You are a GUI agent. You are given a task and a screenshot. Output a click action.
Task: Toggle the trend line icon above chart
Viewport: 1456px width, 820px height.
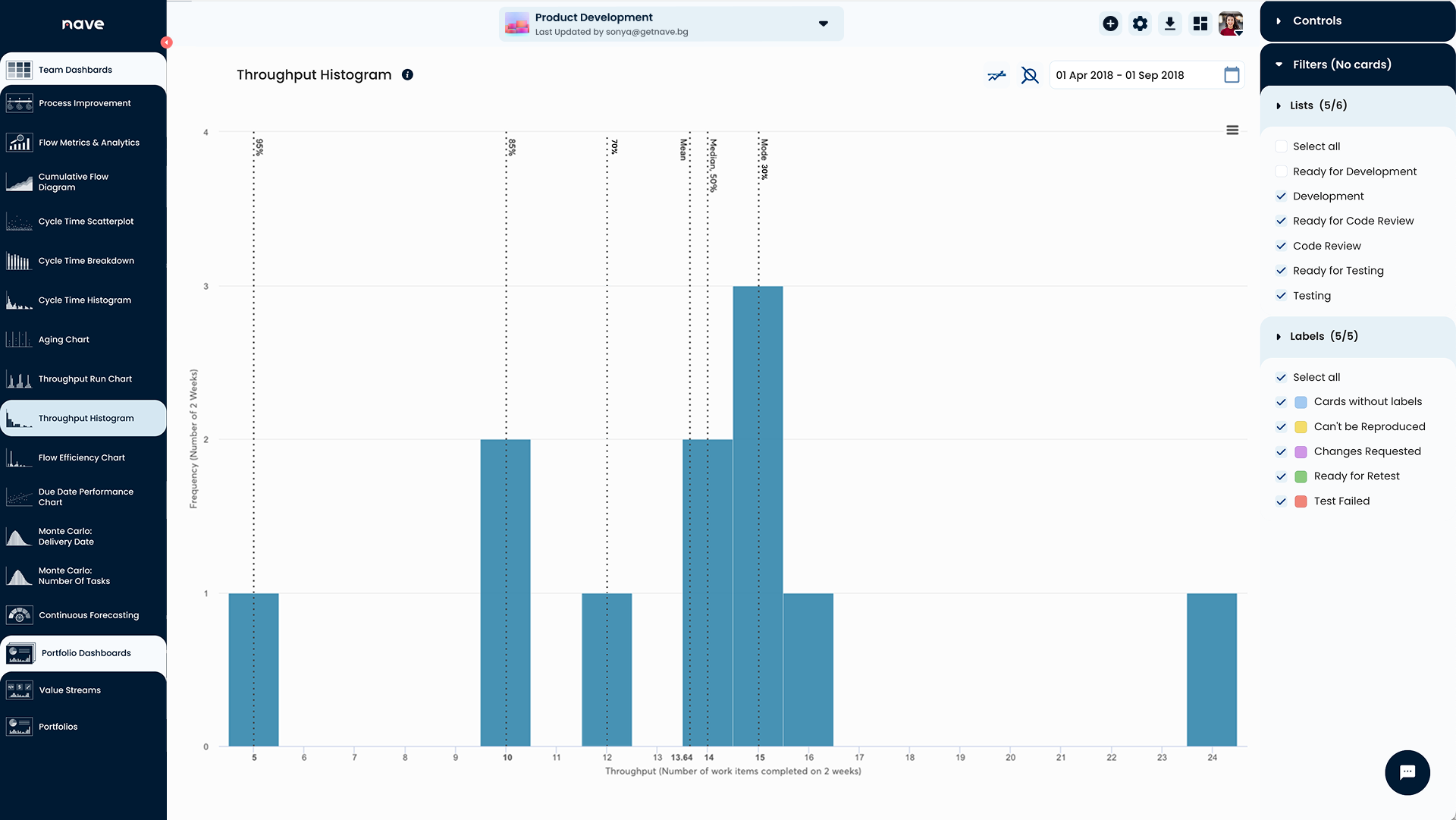[x=996, y=75]
